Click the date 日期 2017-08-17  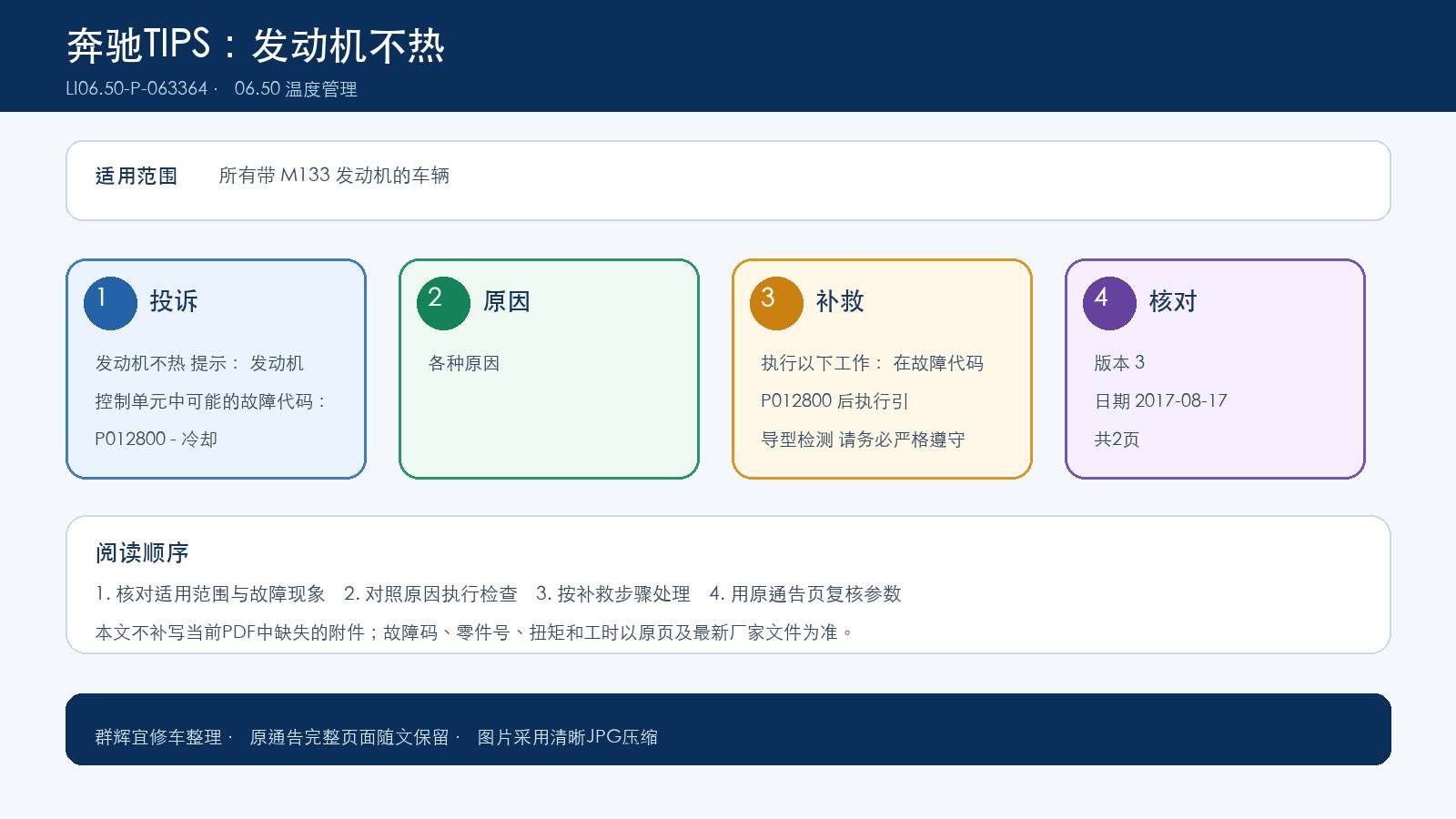pyautogui.click(x=1160, y=401)
